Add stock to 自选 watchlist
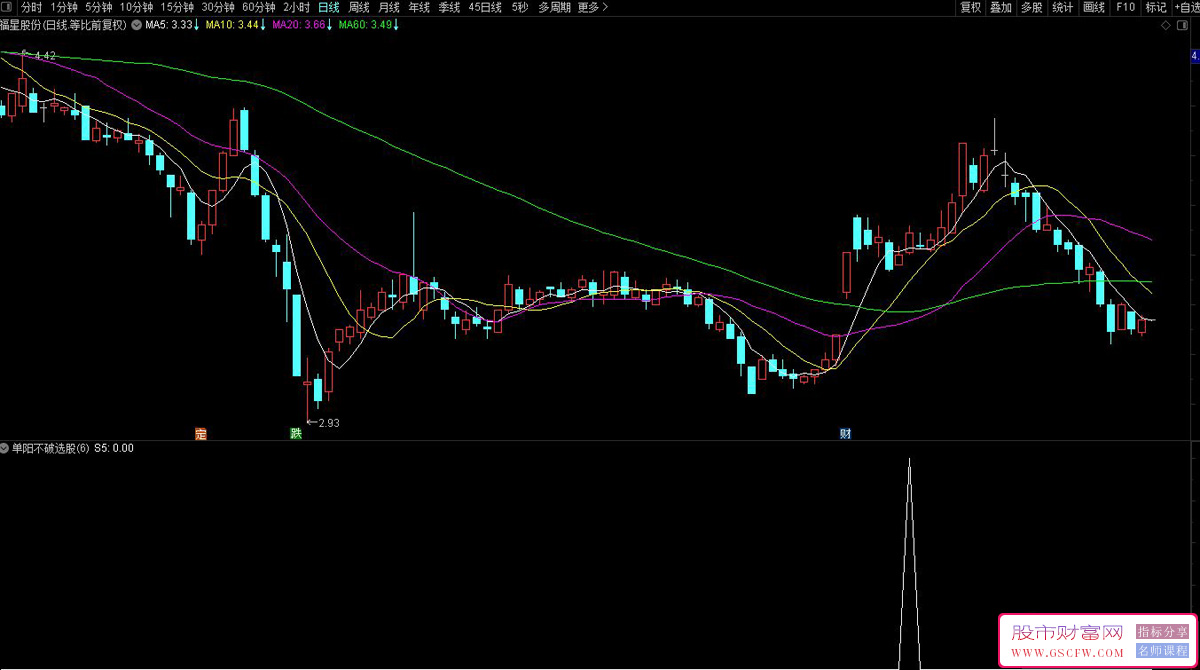This screenshot has height=670, width=1200. click(x=1187, y=7)
